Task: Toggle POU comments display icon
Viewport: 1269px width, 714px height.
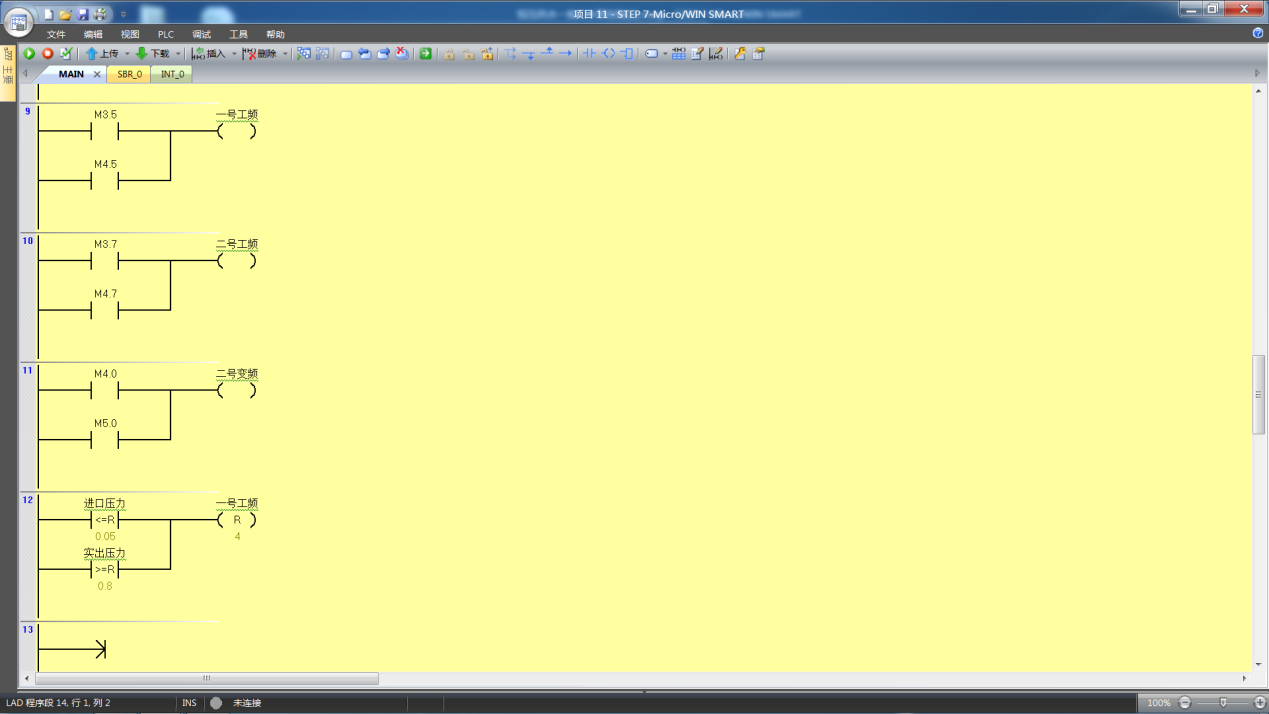Action: (697, 53)
